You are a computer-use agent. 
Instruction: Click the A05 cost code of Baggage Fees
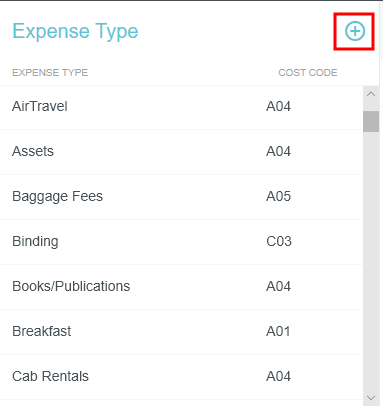coord(278,196)
